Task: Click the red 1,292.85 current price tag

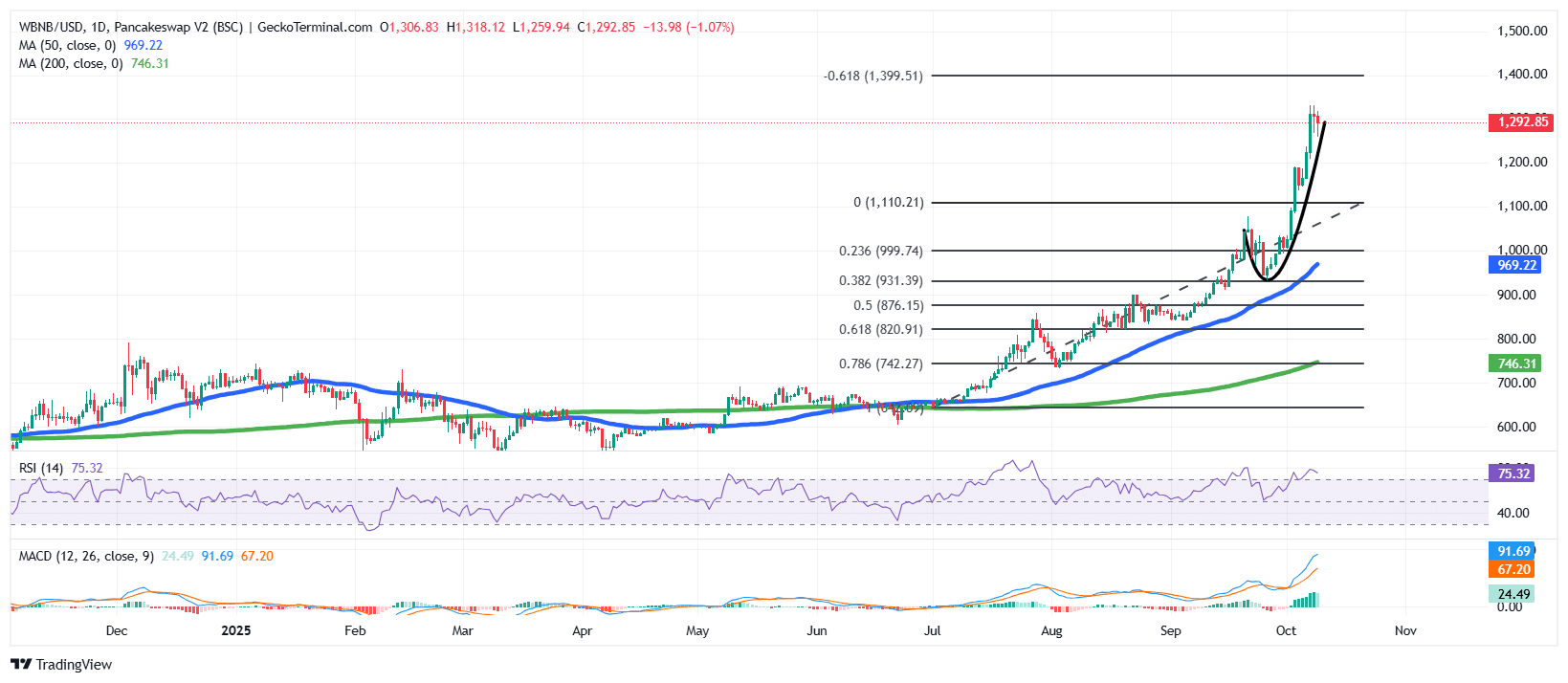Action: (1521, 122)
